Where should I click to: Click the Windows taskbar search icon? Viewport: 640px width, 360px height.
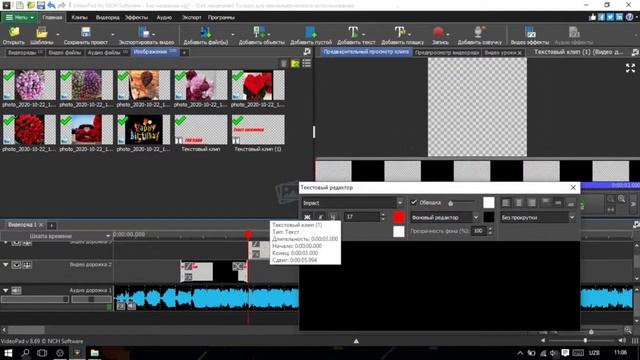(25, 353)
